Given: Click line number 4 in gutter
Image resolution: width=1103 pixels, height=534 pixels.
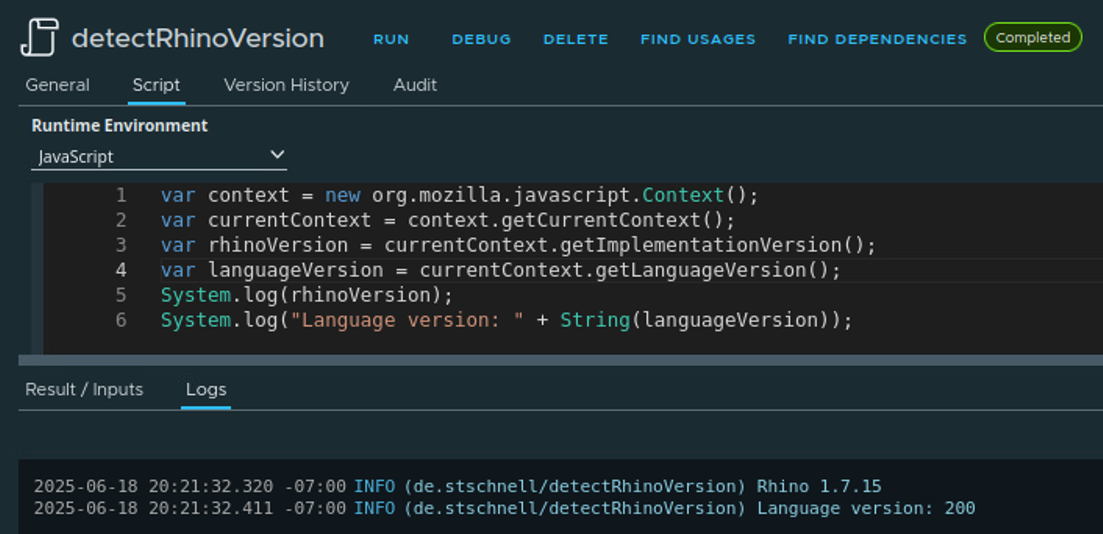Looking at the screenshot, I should click(122, 270).
